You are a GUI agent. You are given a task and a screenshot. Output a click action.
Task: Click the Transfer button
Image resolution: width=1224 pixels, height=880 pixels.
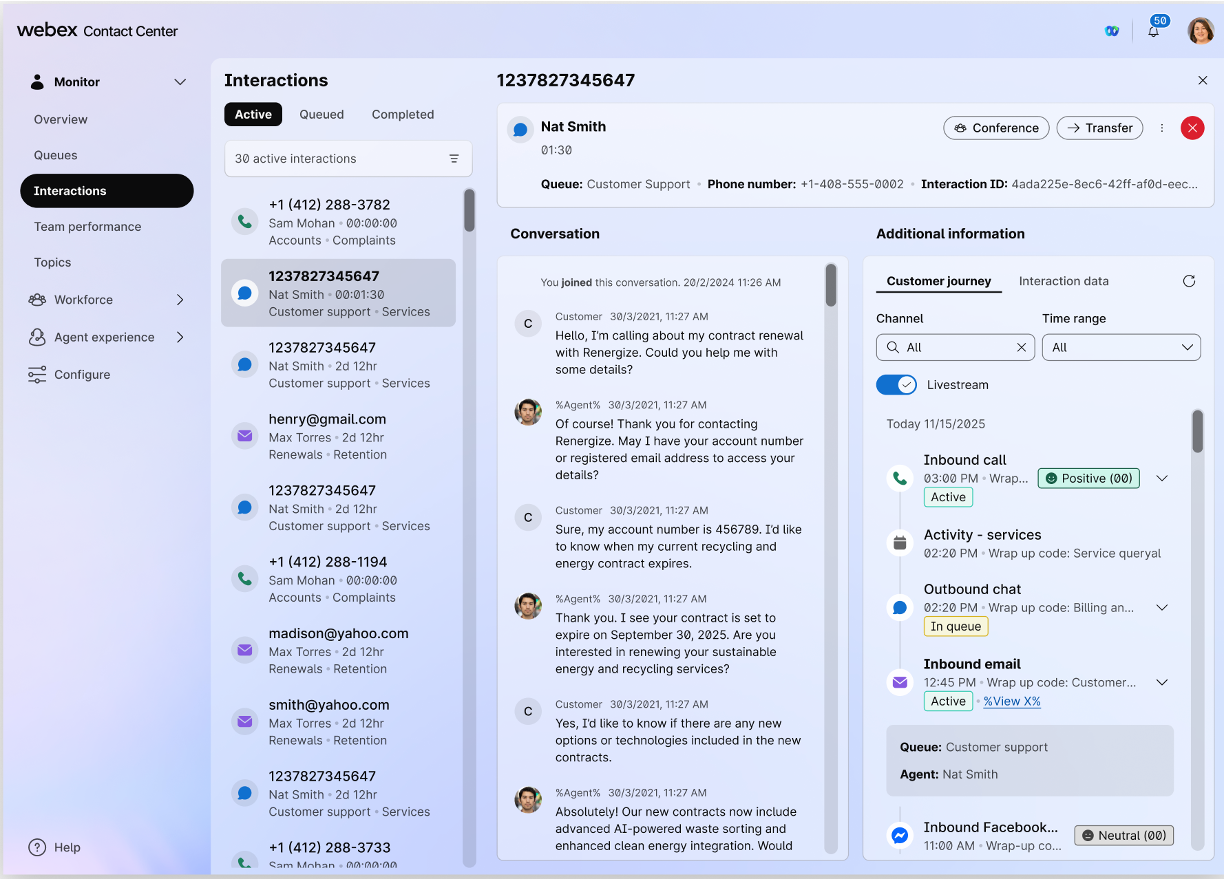1099,128
